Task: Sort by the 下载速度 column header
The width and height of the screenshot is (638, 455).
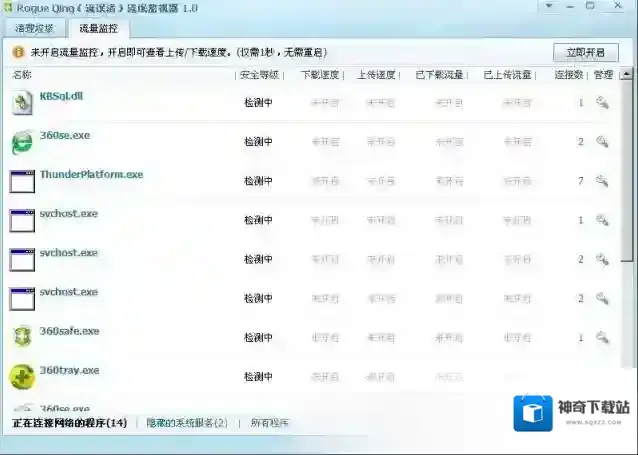Action: click(x=319, y=74)
